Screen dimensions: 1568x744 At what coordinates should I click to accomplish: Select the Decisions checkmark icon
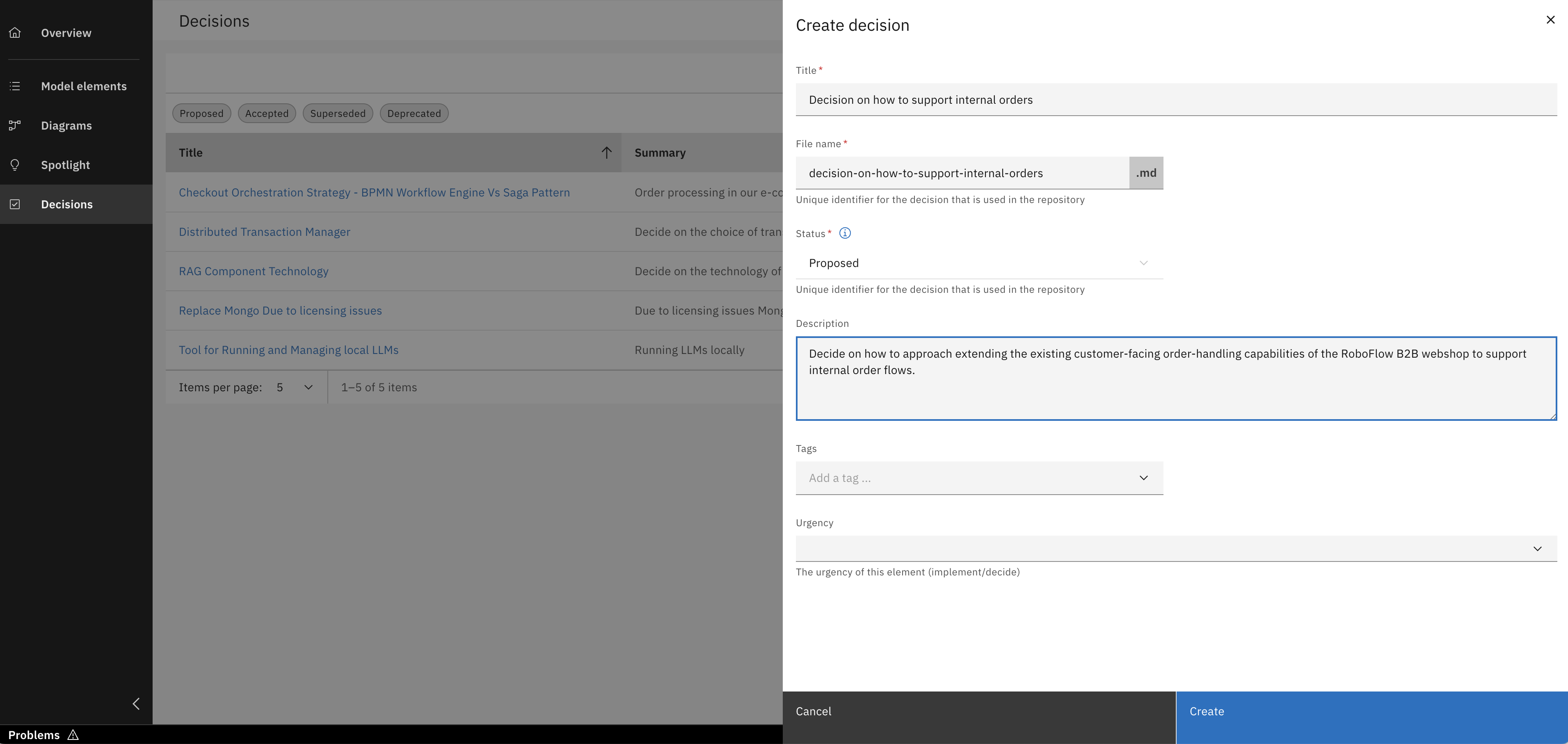click(x=15, y=204)
